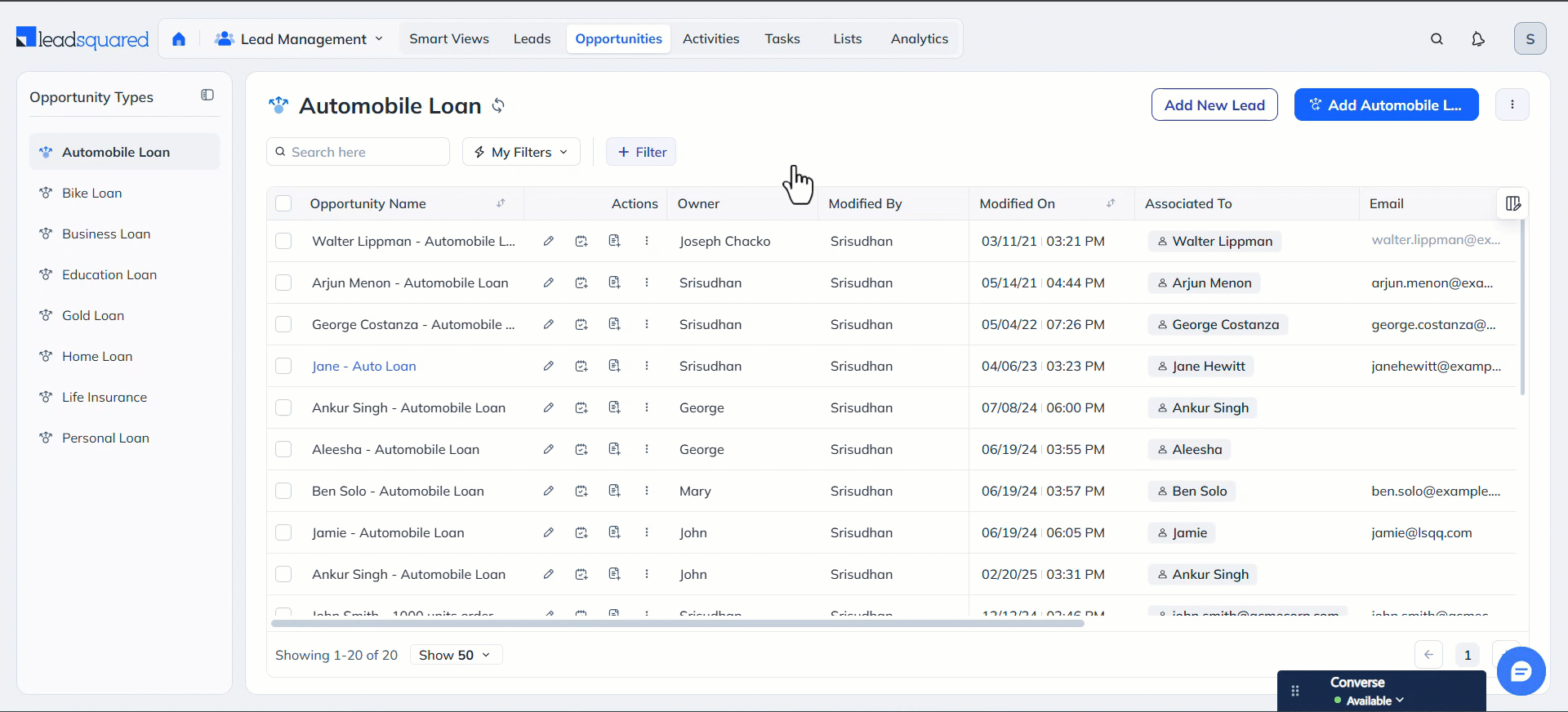The height and width of the screenshot is (712, 1568).
Task: Collapse the Opportunity Types sidebar panel
Action: pos(207,96)
